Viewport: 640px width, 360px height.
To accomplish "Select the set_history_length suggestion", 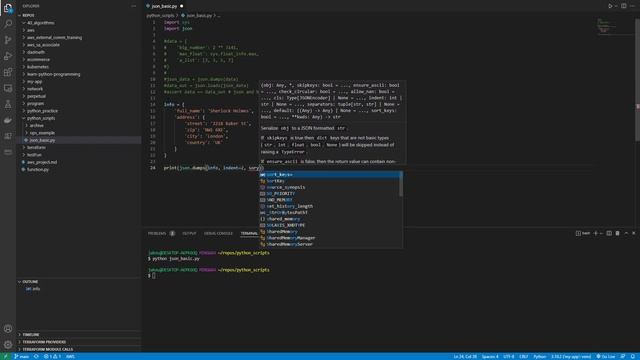I will [x=331, y=206].
